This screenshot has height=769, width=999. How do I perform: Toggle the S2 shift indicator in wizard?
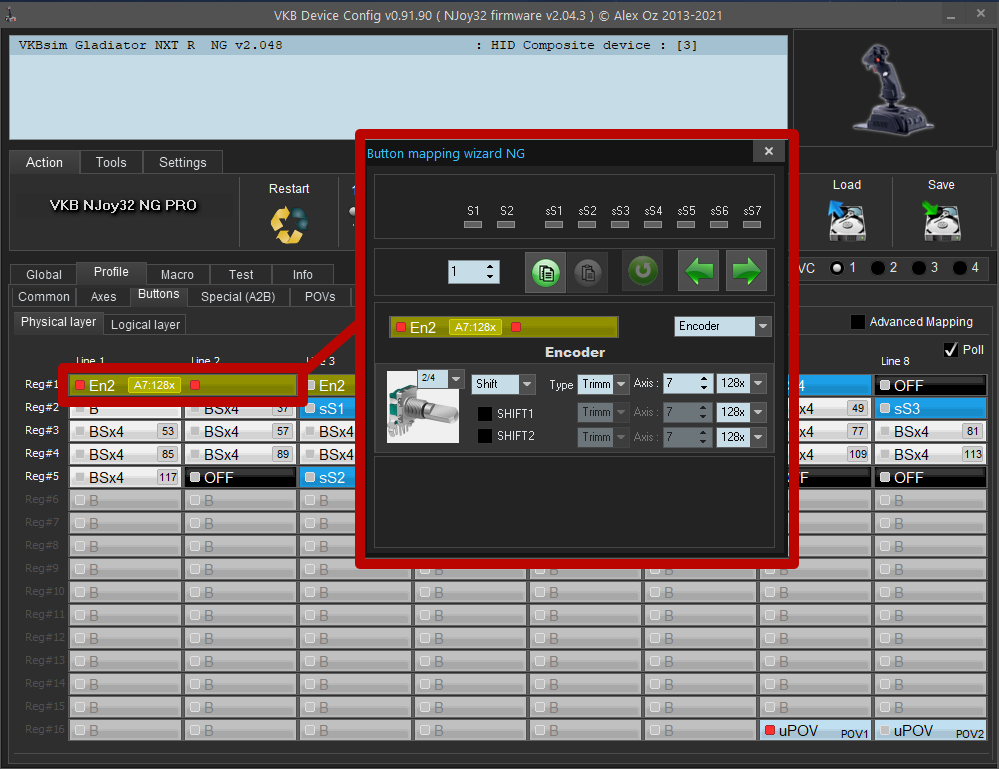click(x=506, y=224)
